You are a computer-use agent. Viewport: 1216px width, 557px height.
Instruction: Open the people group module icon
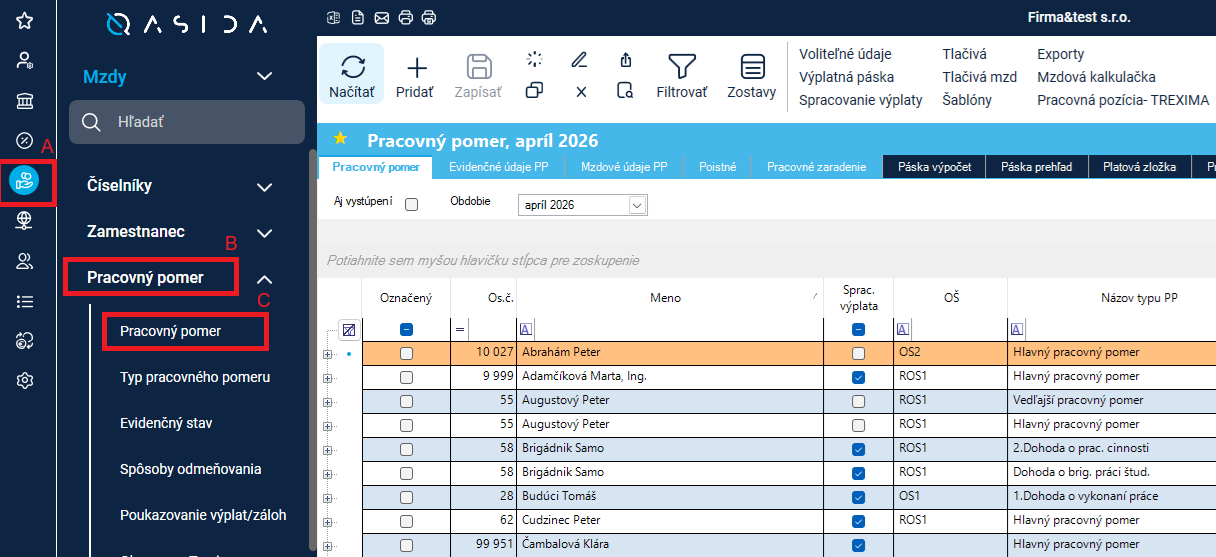coord(25,261)
